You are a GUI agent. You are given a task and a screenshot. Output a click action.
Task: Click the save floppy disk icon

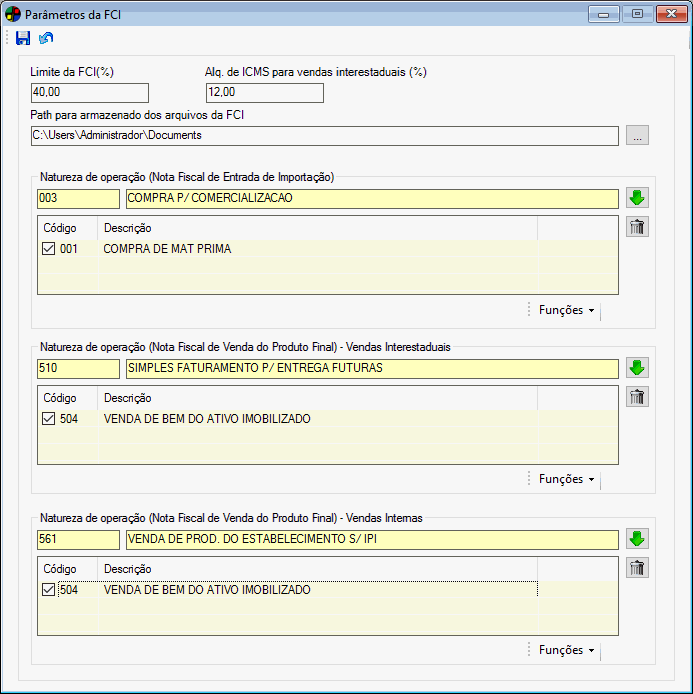(23, 38)
